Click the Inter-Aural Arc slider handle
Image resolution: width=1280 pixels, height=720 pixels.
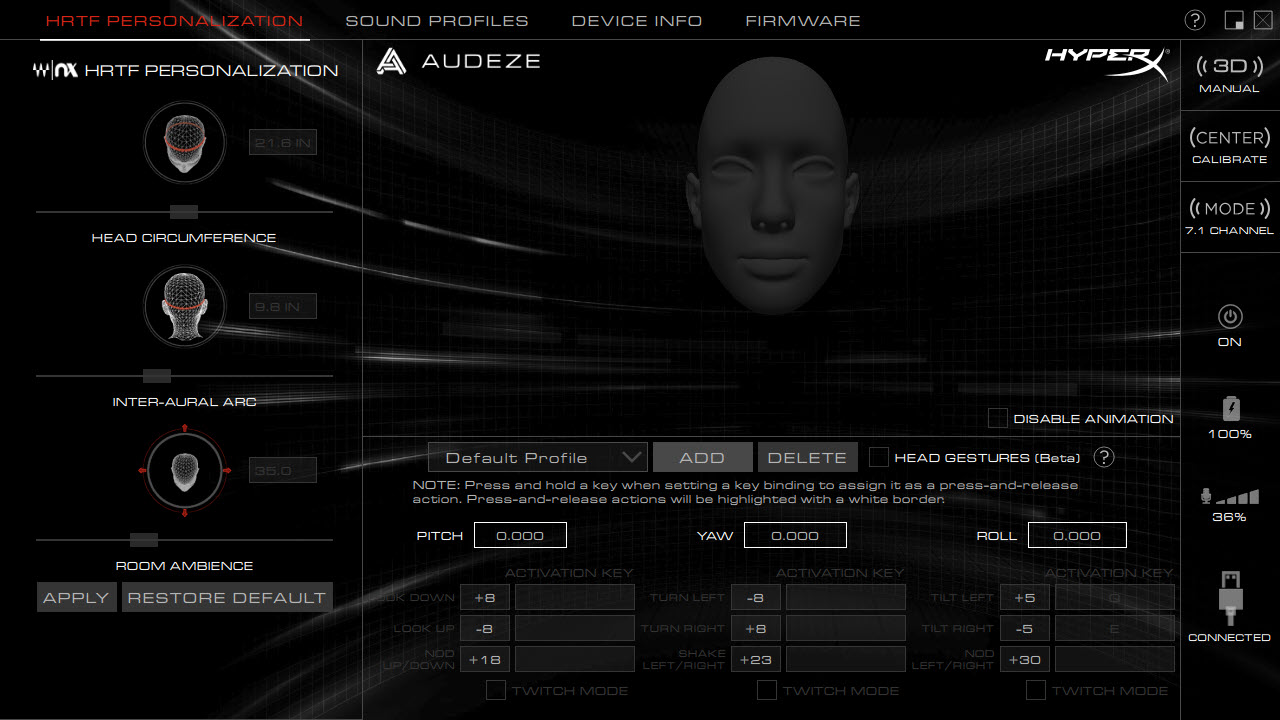click(x=157, y=376)
